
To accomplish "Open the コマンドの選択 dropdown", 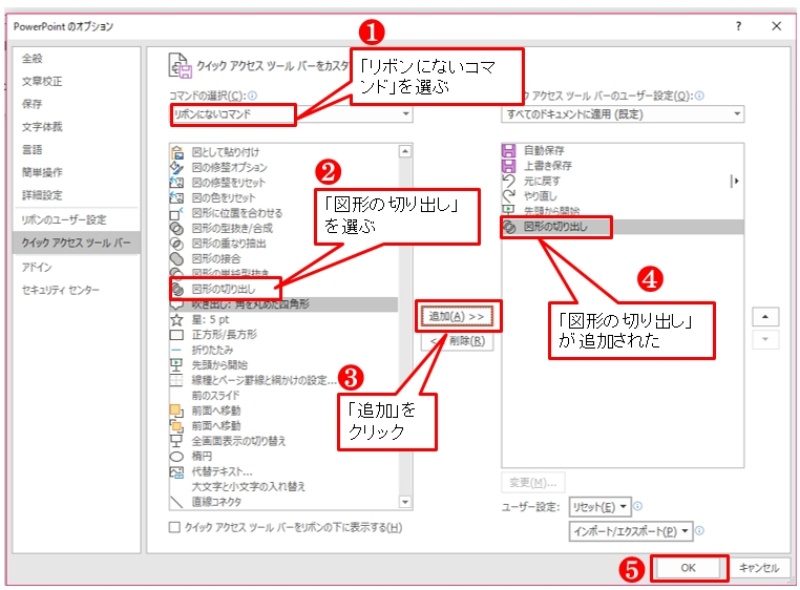I will pos(290,115).
